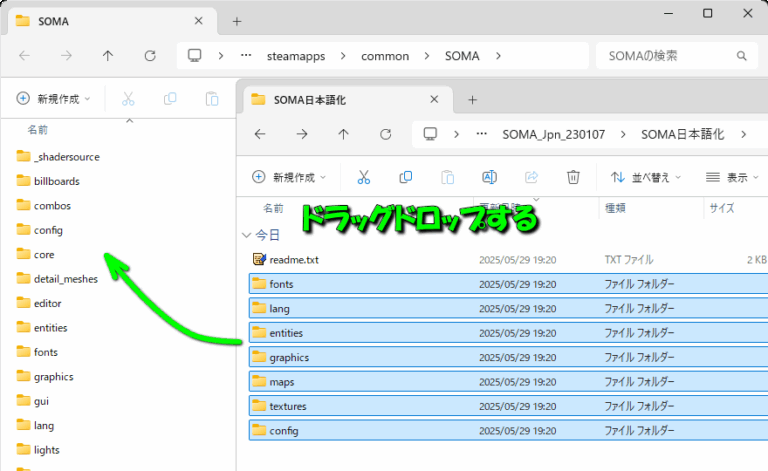Go up one level in SOMA日本語化 window
The height and width of the screenshot is (471, 768).
tap(344, 134)
